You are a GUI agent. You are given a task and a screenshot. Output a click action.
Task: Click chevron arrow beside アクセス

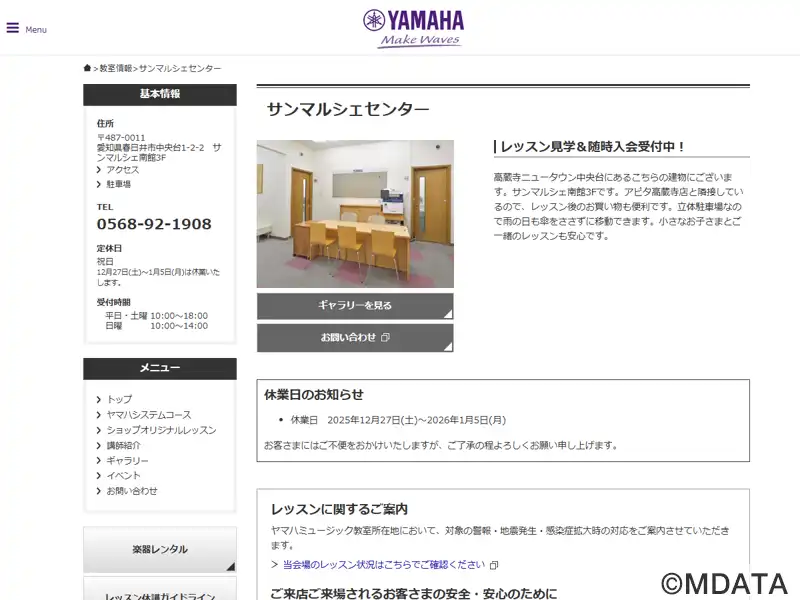(x=99, y=170)
